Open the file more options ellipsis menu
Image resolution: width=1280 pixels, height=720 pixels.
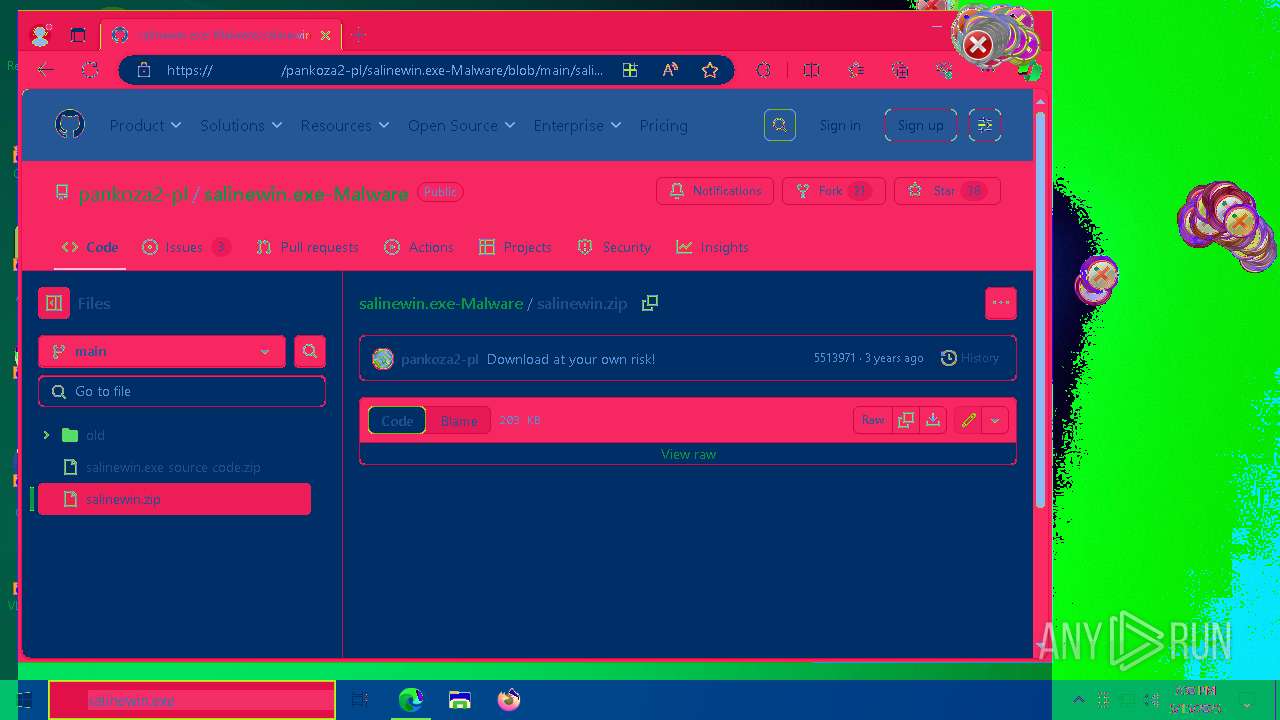[x=1001, y=303]
